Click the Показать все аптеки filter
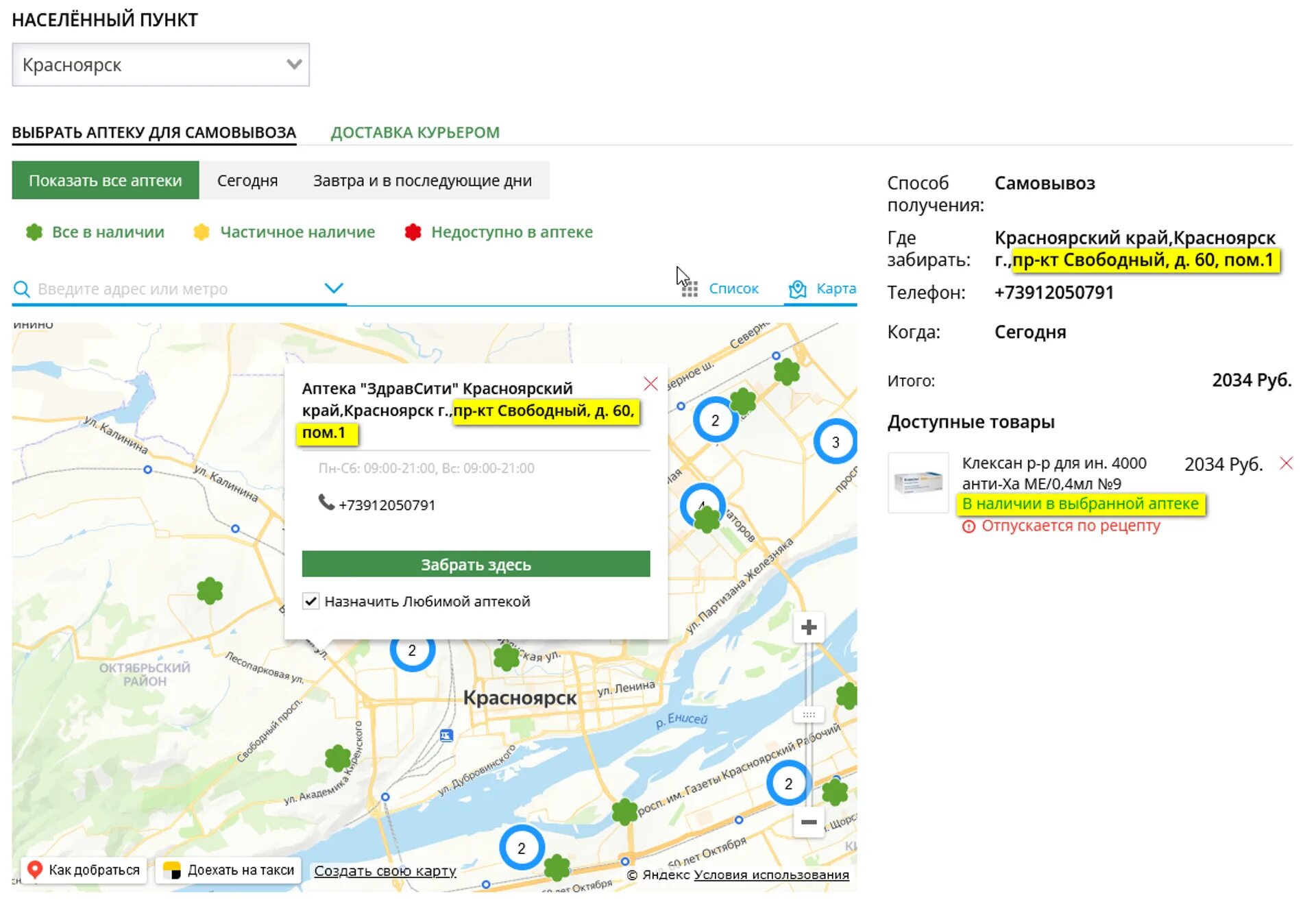 pos(106,180)
